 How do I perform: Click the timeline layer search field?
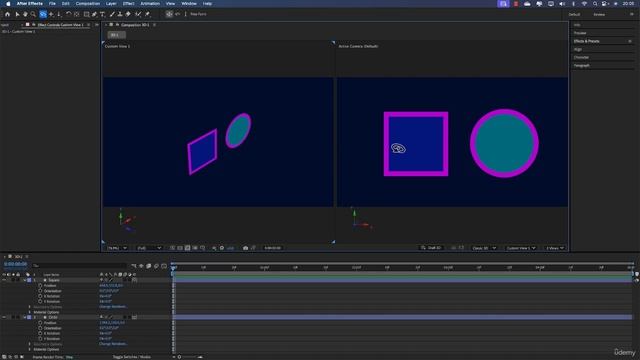(x=80, y=266)
